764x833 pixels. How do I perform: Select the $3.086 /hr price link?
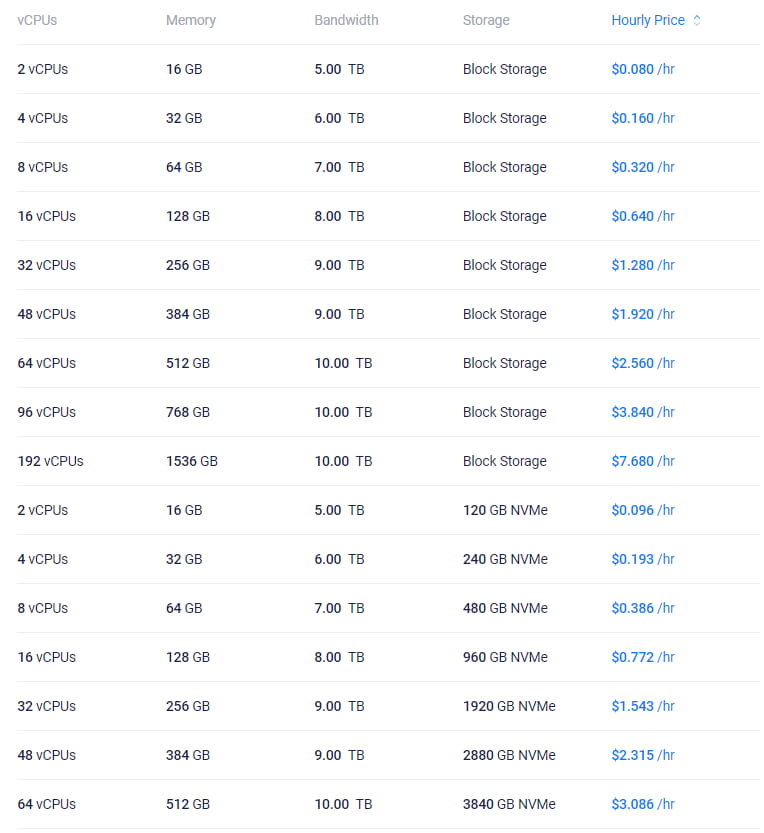click(643, 804)
